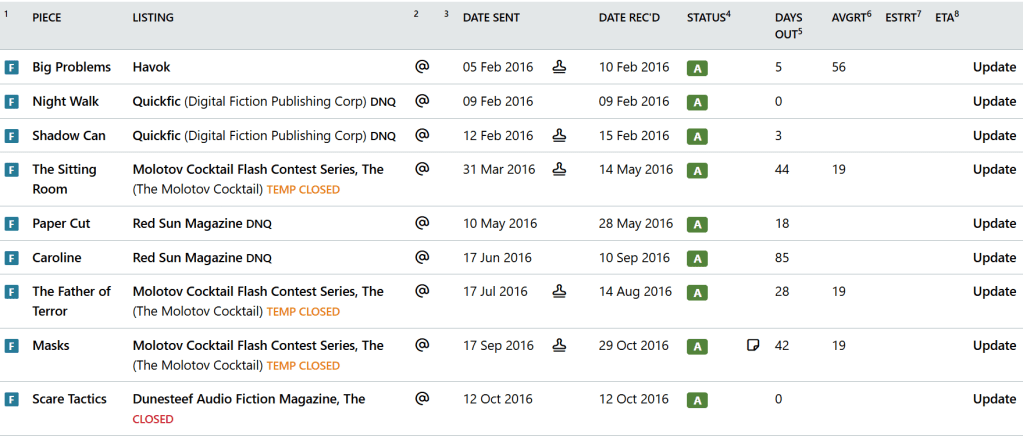This screenshot has height=436, width=1023.
Task: Click the stamp icon next to 17 Jul 2016
Action: coord(560,291)
